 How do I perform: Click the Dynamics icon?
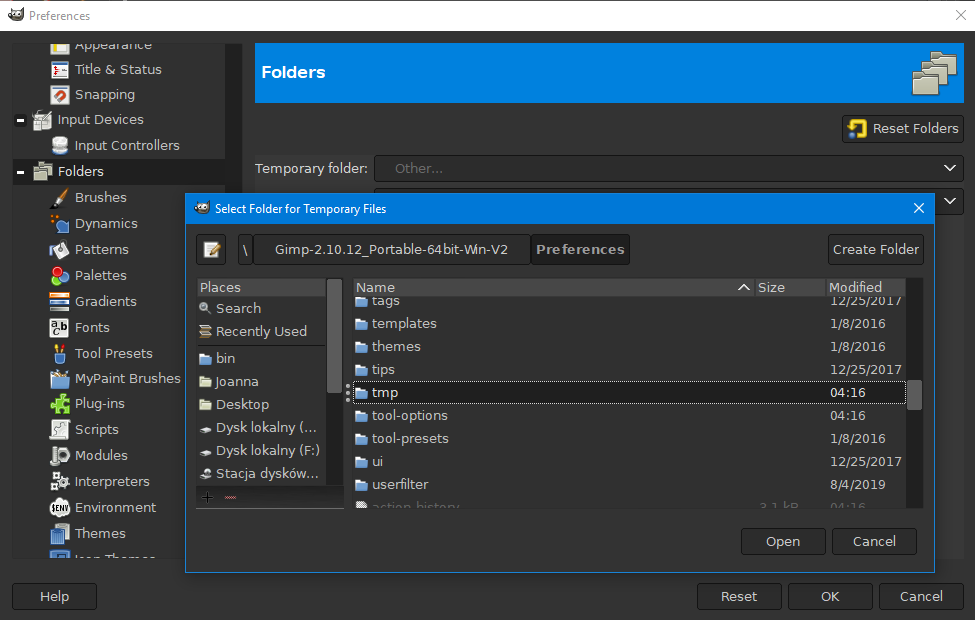60,224
